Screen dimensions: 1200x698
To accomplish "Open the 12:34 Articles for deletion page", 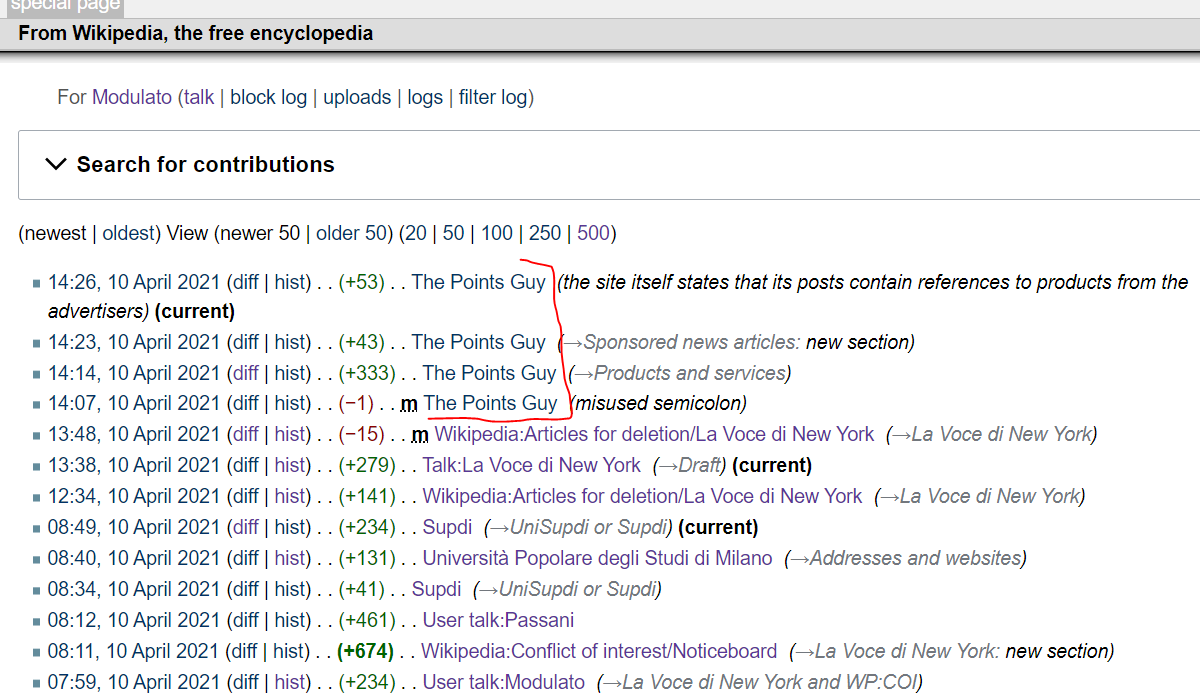I will point(642,496).
